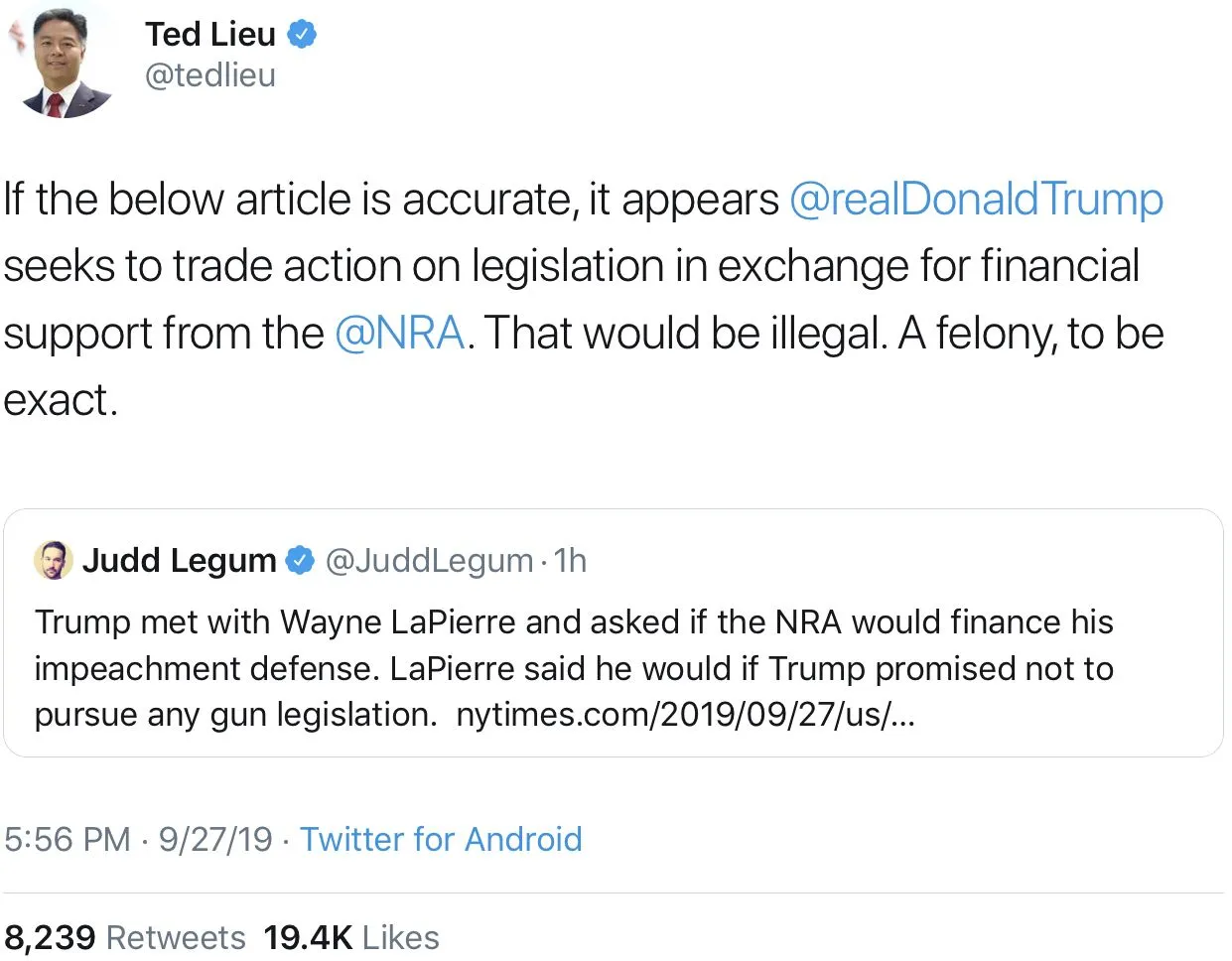Screen dimensions: 1232x961
Task: Click the Judd Legum author name
Action: (179, 561)
